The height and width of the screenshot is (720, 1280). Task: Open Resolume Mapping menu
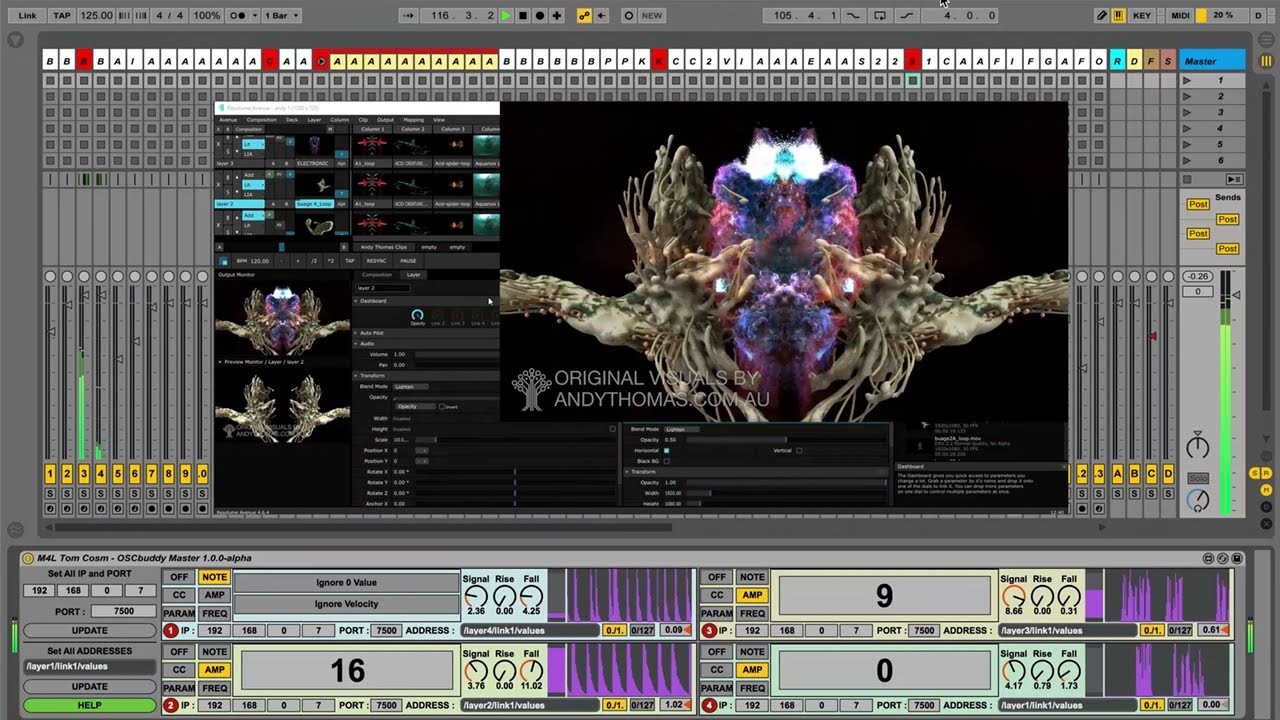tap(413, 120)
